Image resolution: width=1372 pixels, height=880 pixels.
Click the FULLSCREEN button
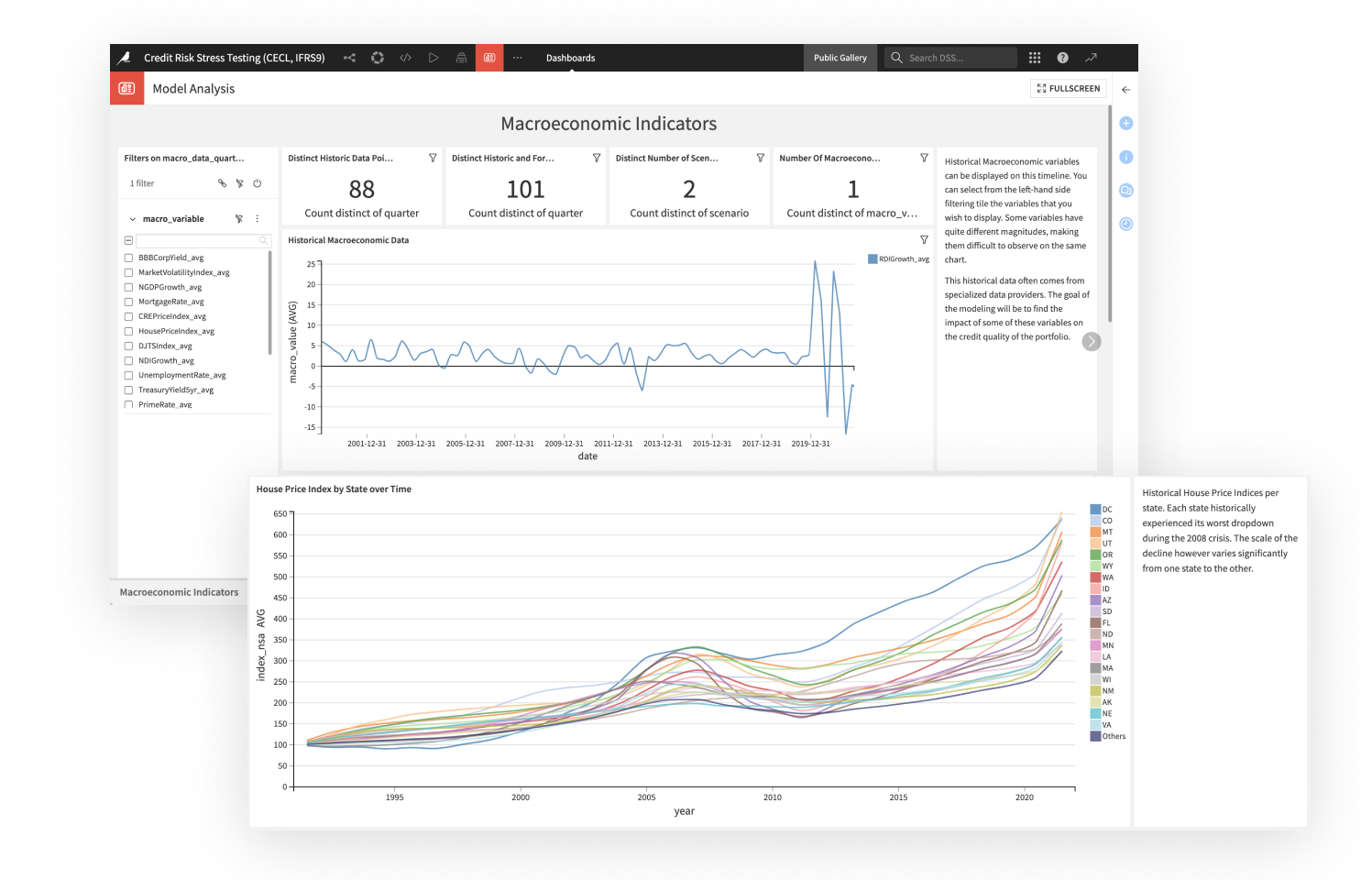(1069, 89)
